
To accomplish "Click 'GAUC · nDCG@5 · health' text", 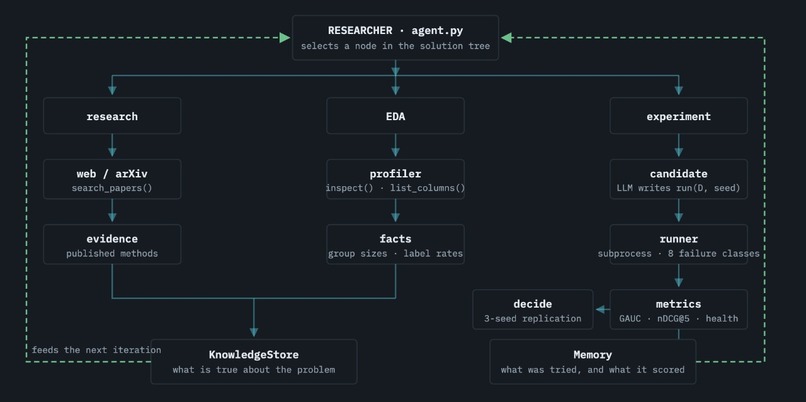I will pos(679,319).
